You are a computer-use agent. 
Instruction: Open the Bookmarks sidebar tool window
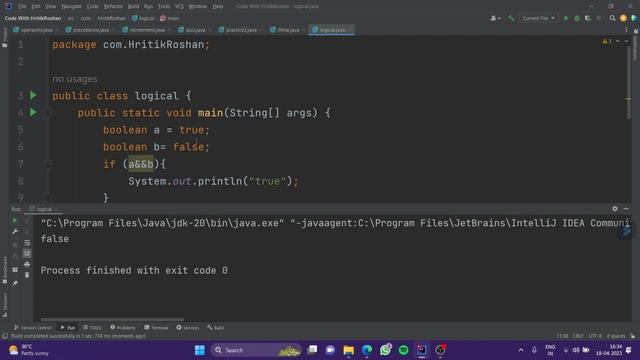pos(4,271)
